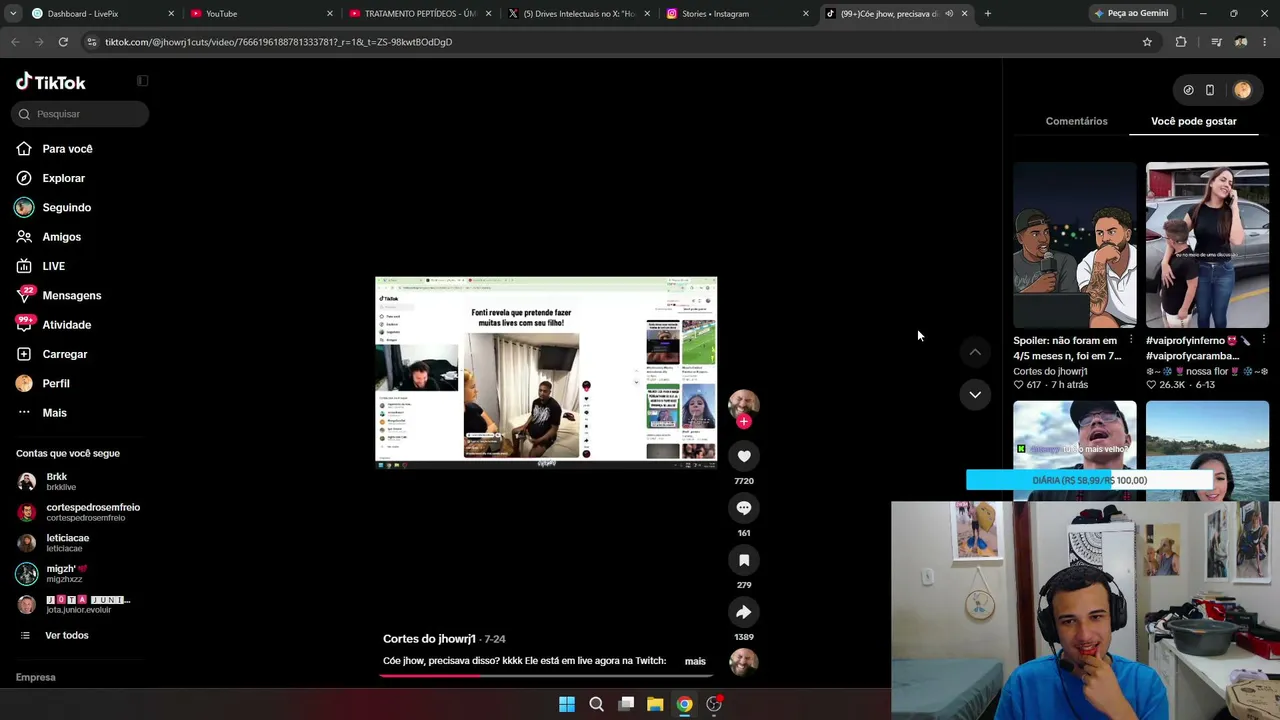
Task: Open the Windows Start menu
Action: (567, 704)
